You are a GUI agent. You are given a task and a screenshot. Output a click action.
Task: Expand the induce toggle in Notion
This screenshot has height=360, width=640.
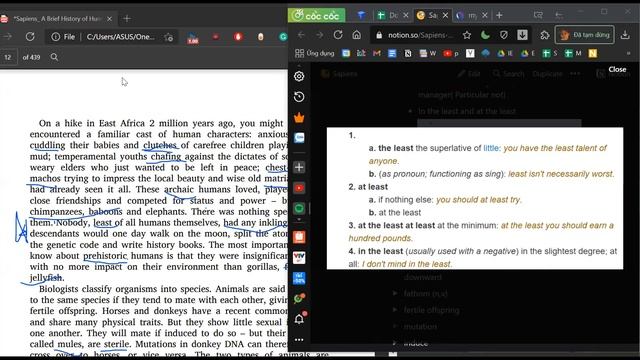(395, 343)
